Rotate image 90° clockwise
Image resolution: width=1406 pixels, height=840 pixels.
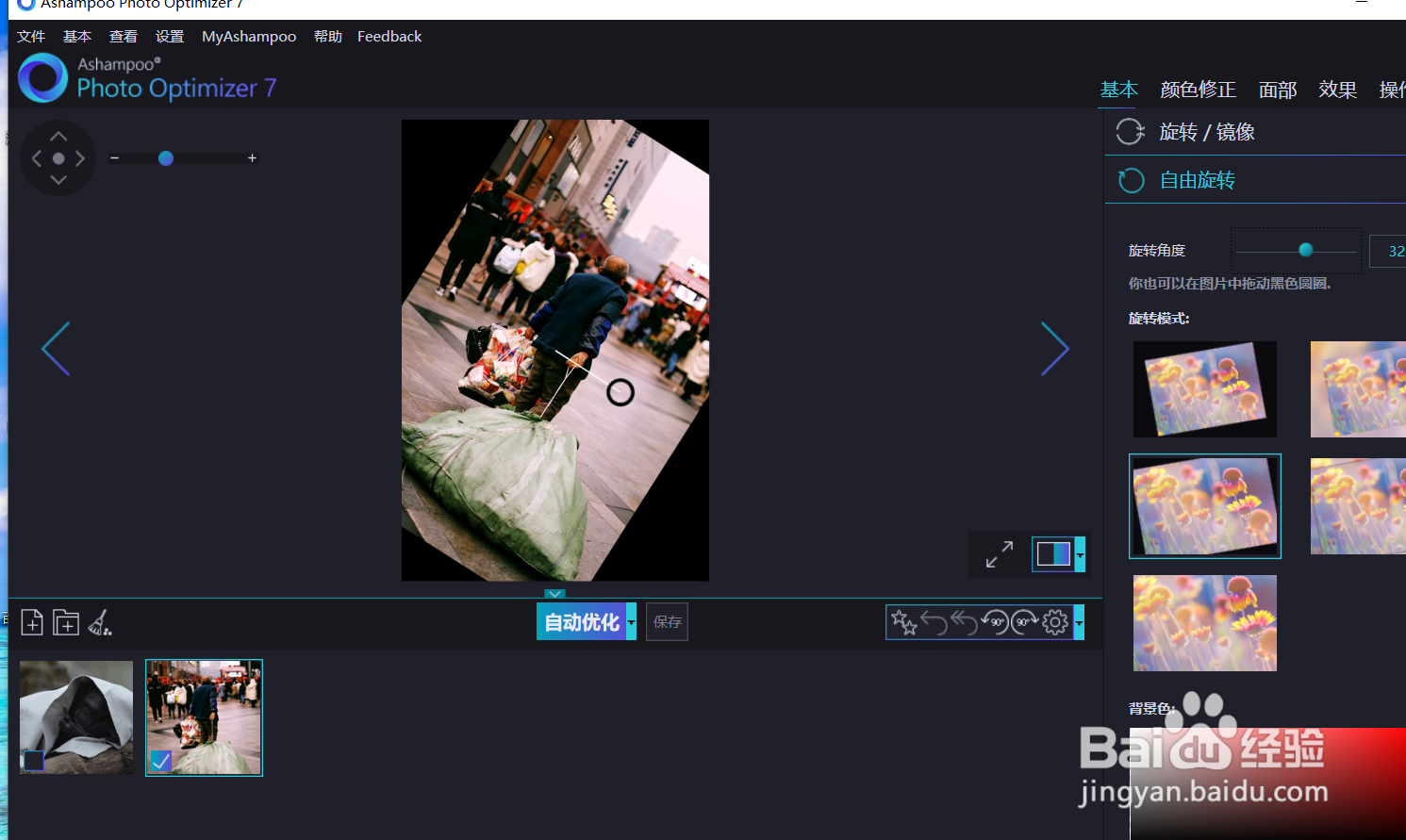(1025, 622)
